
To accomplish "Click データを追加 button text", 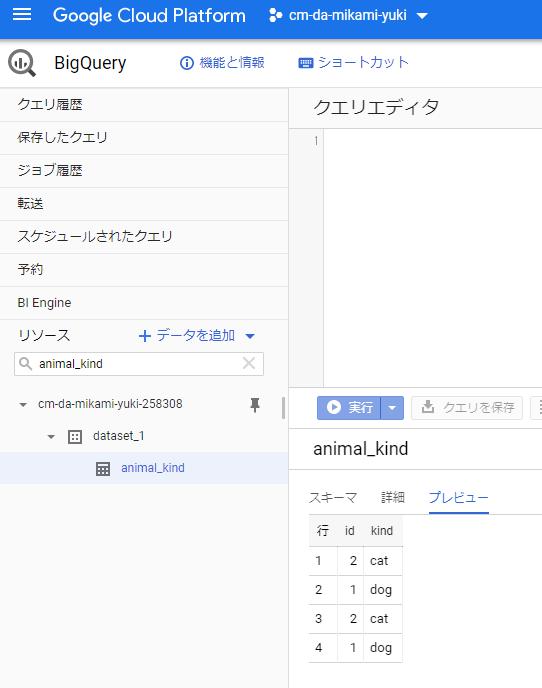I will [x=195, y=336].
